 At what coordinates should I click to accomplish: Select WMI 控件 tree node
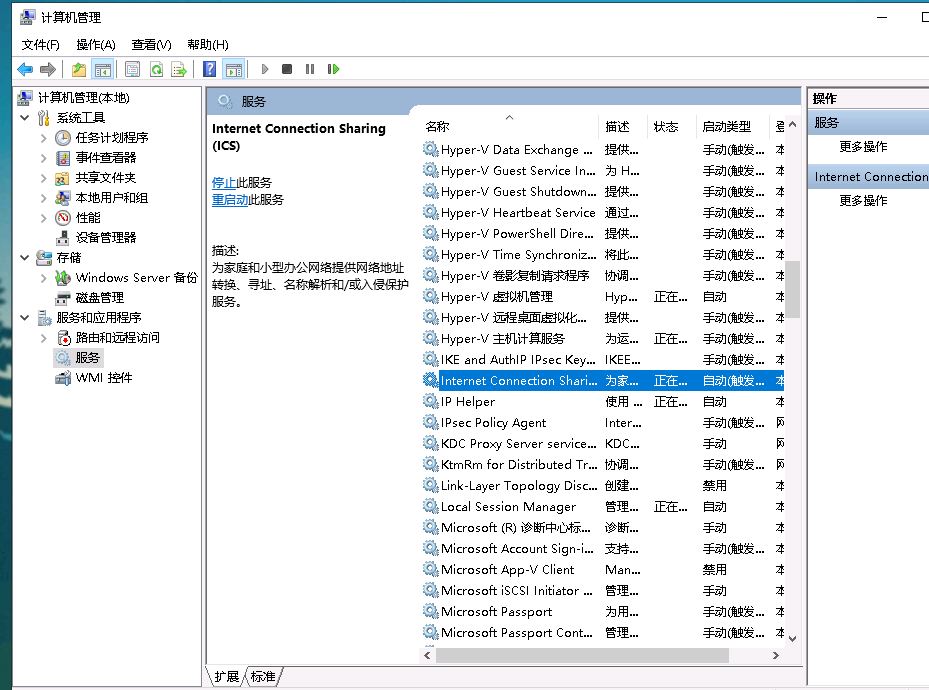[x=104, y=378]
